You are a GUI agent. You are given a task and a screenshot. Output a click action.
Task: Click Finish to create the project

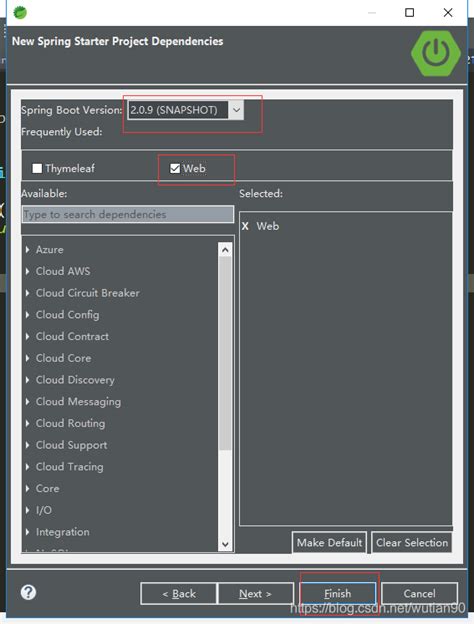click(x=337, y=594)
